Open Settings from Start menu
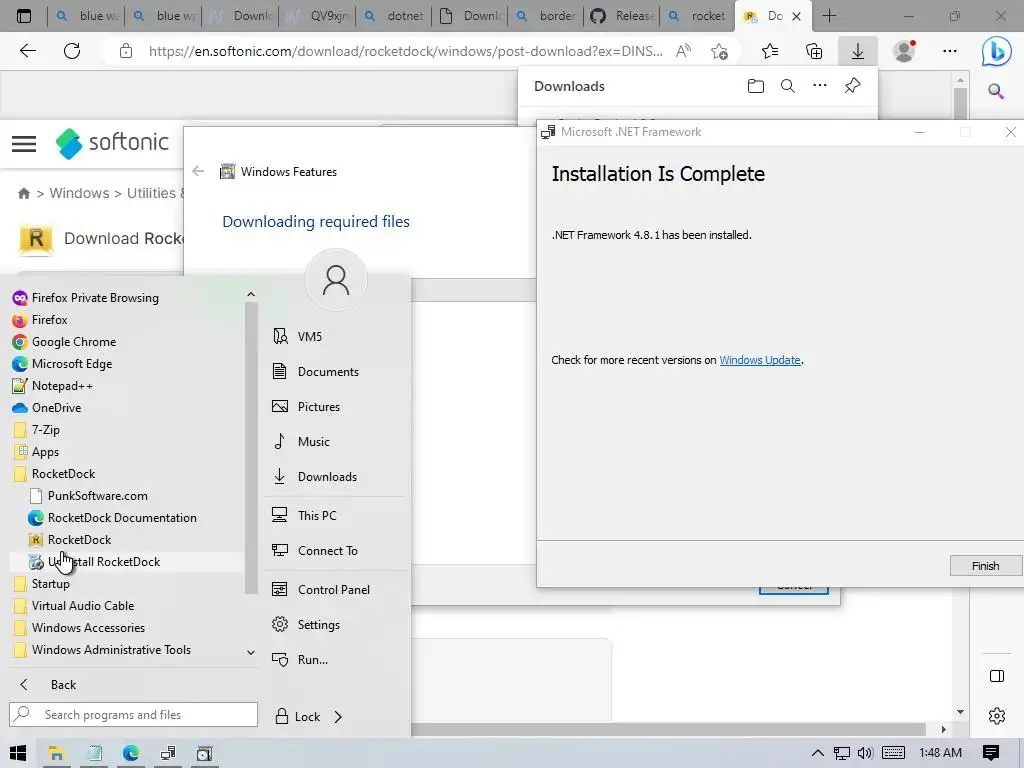Image resolution: width=1024 pixels, height=768 pixels. click(x=306, y=625)
